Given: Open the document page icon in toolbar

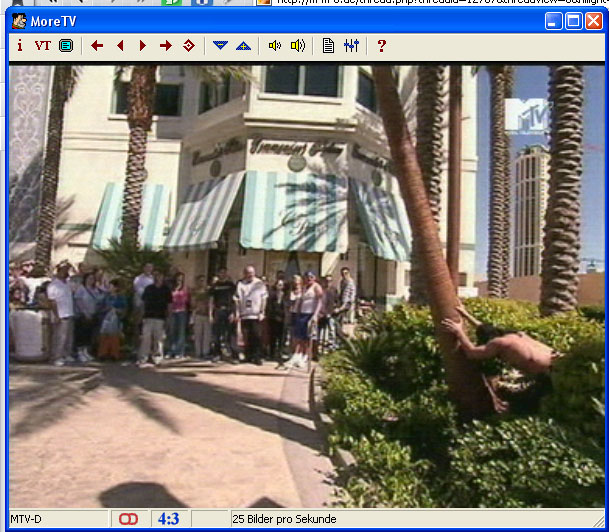Looking at the screenshot, I should click(x=328, y=46).
